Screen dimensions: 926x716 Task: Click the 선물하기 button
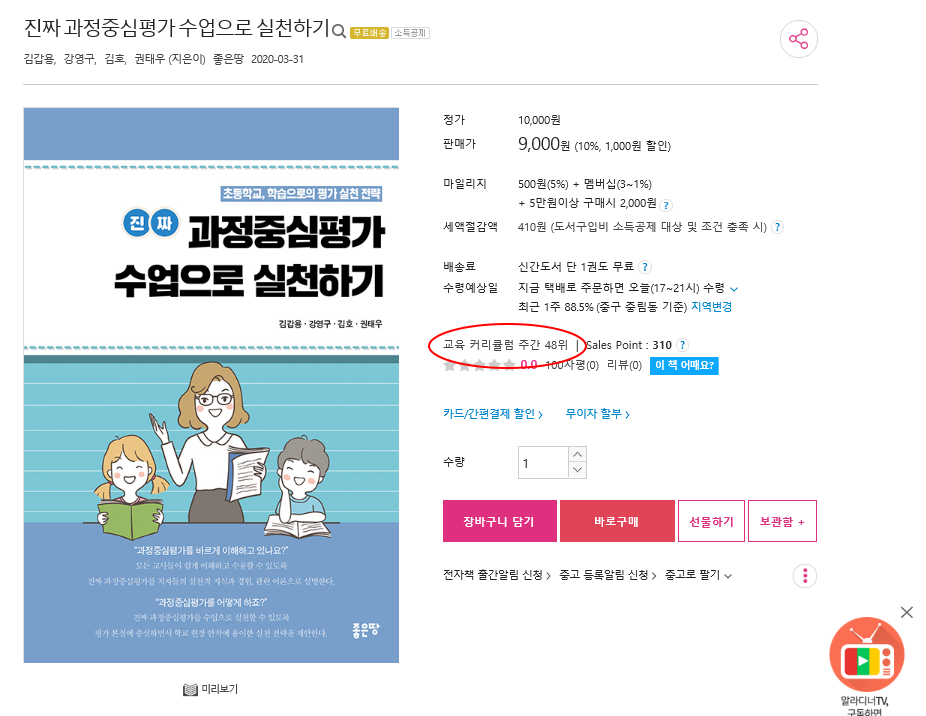click(x=712, y=521)
